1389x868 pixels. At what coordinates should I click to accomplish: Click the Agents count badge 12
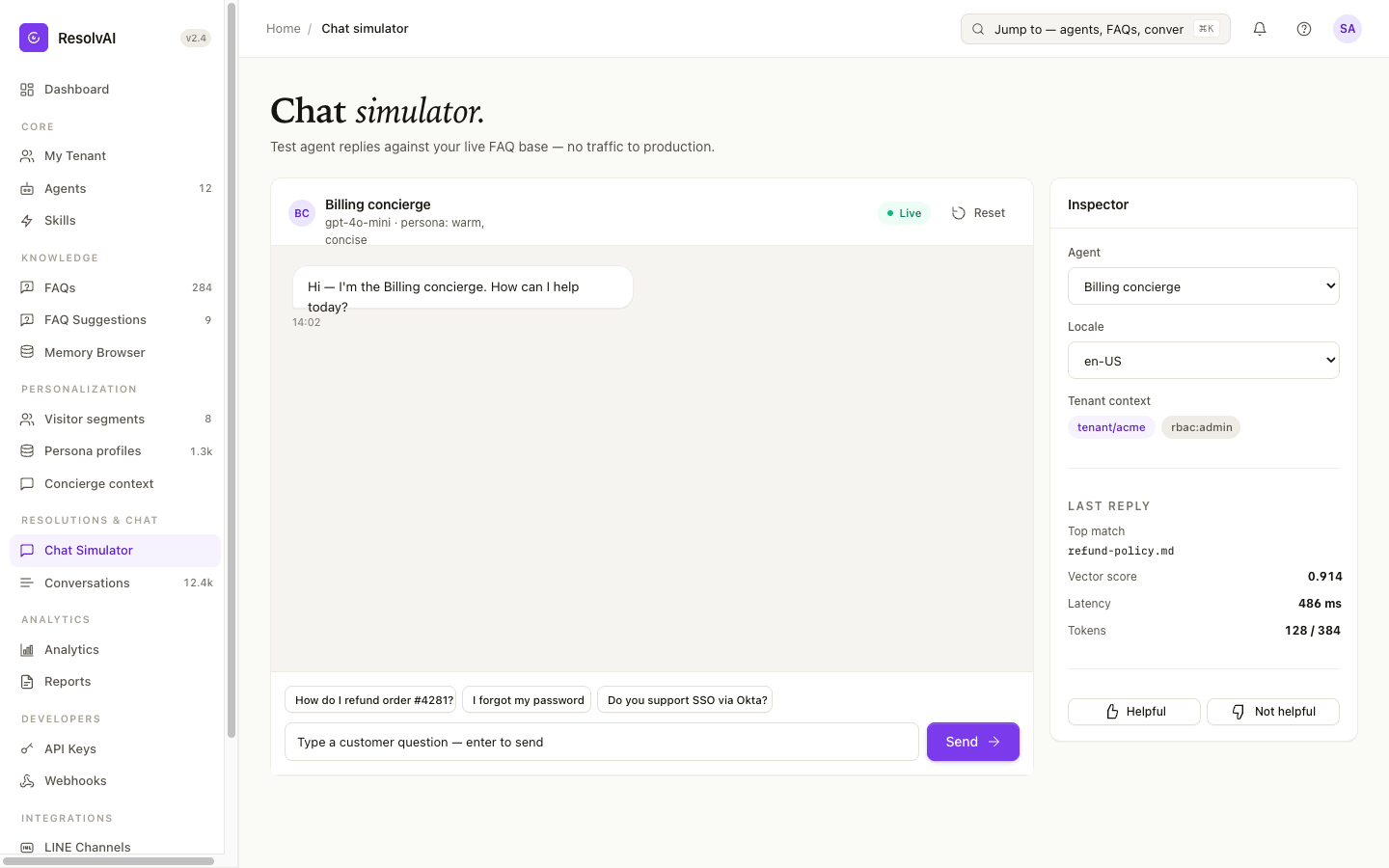tap(205, 189)
